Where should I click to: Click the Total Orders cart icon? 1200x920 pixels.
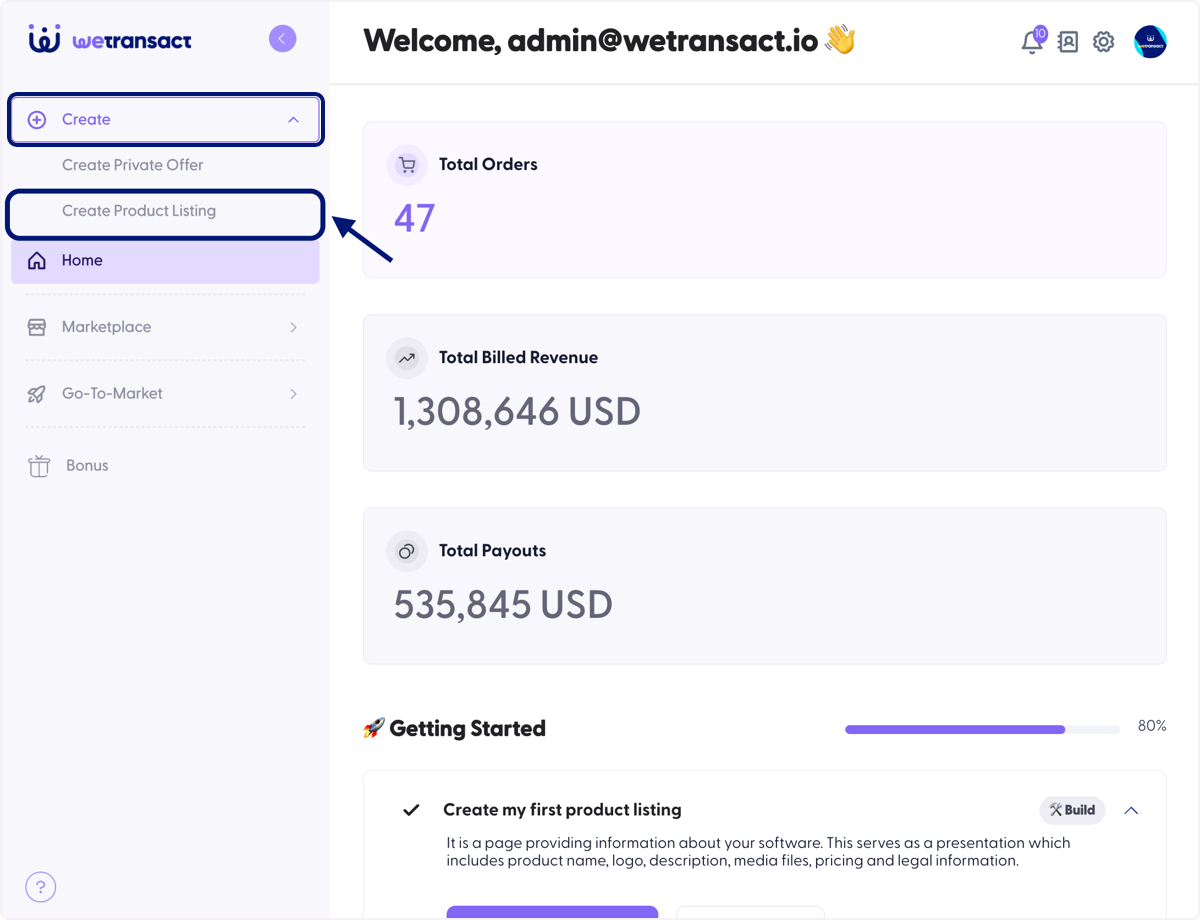click(x=406, y=165)
